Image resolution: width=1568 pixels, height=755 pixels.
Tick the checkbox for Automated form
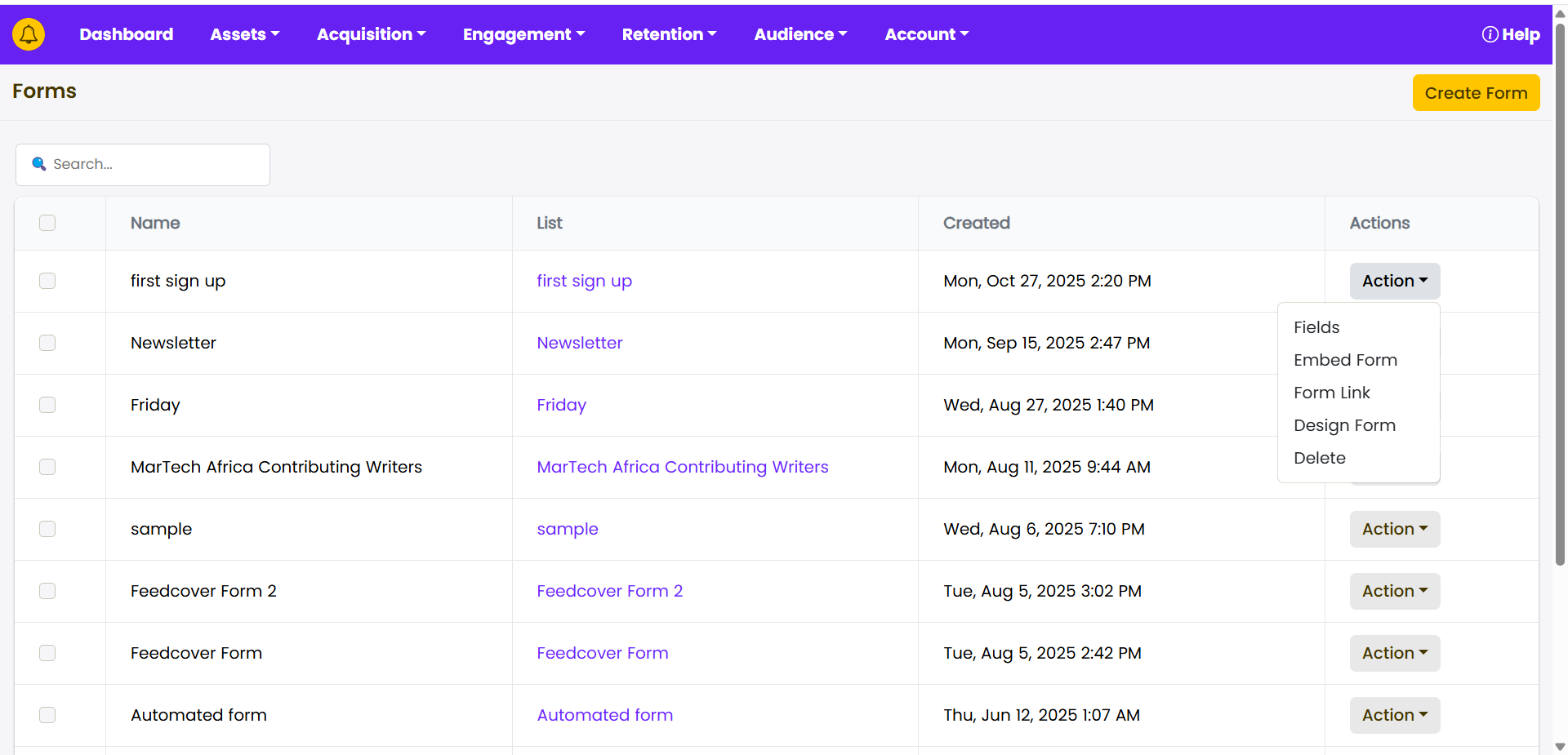pos(47,715)
